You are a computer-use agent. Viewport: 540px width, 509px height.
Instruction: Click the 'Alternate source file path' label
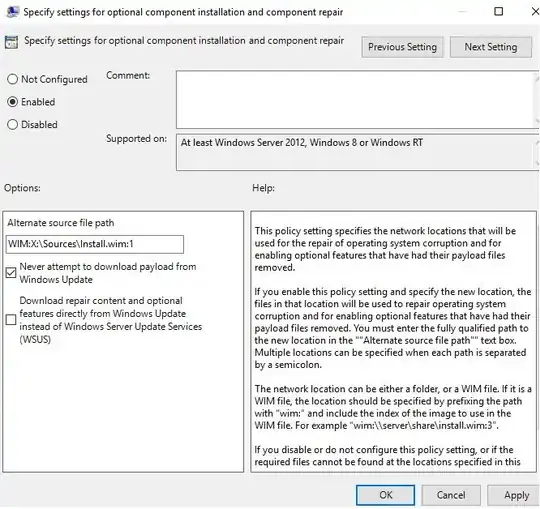point(61,223)
